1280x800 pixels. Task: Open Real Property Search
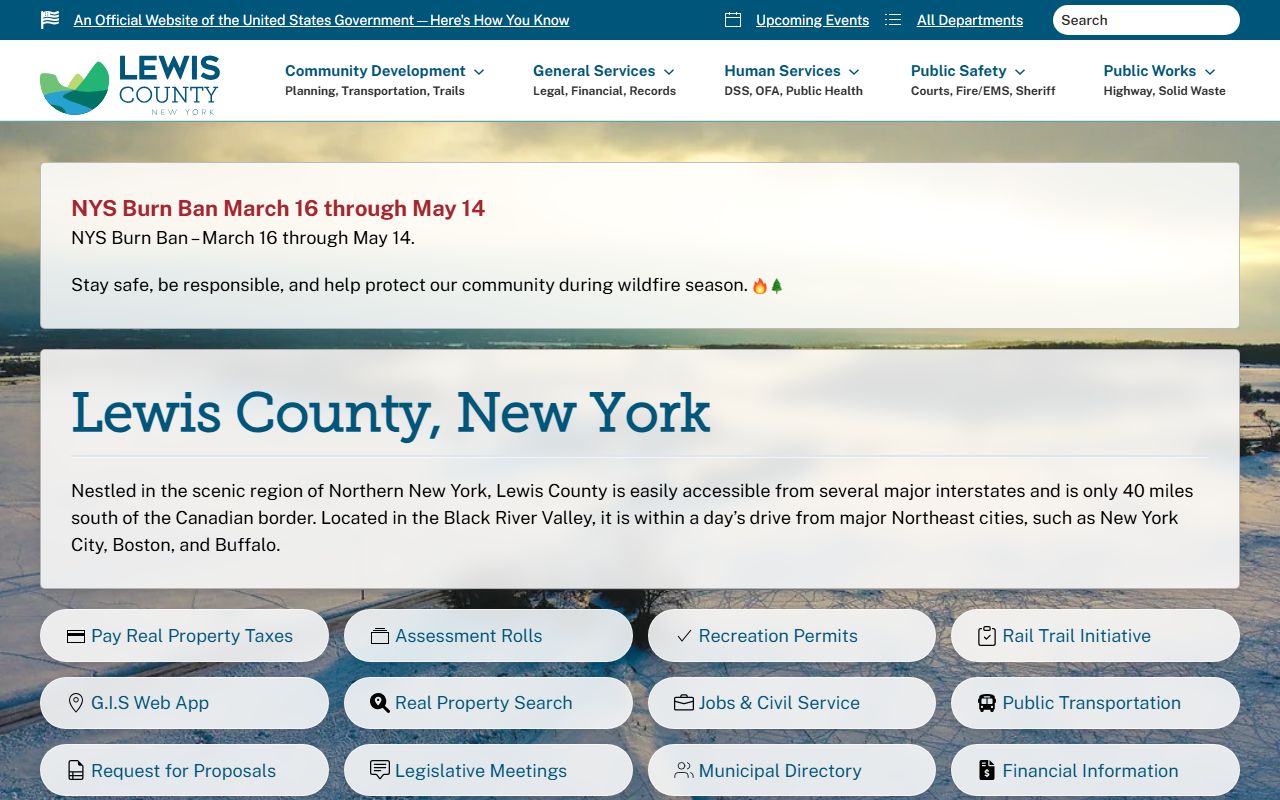488,703
